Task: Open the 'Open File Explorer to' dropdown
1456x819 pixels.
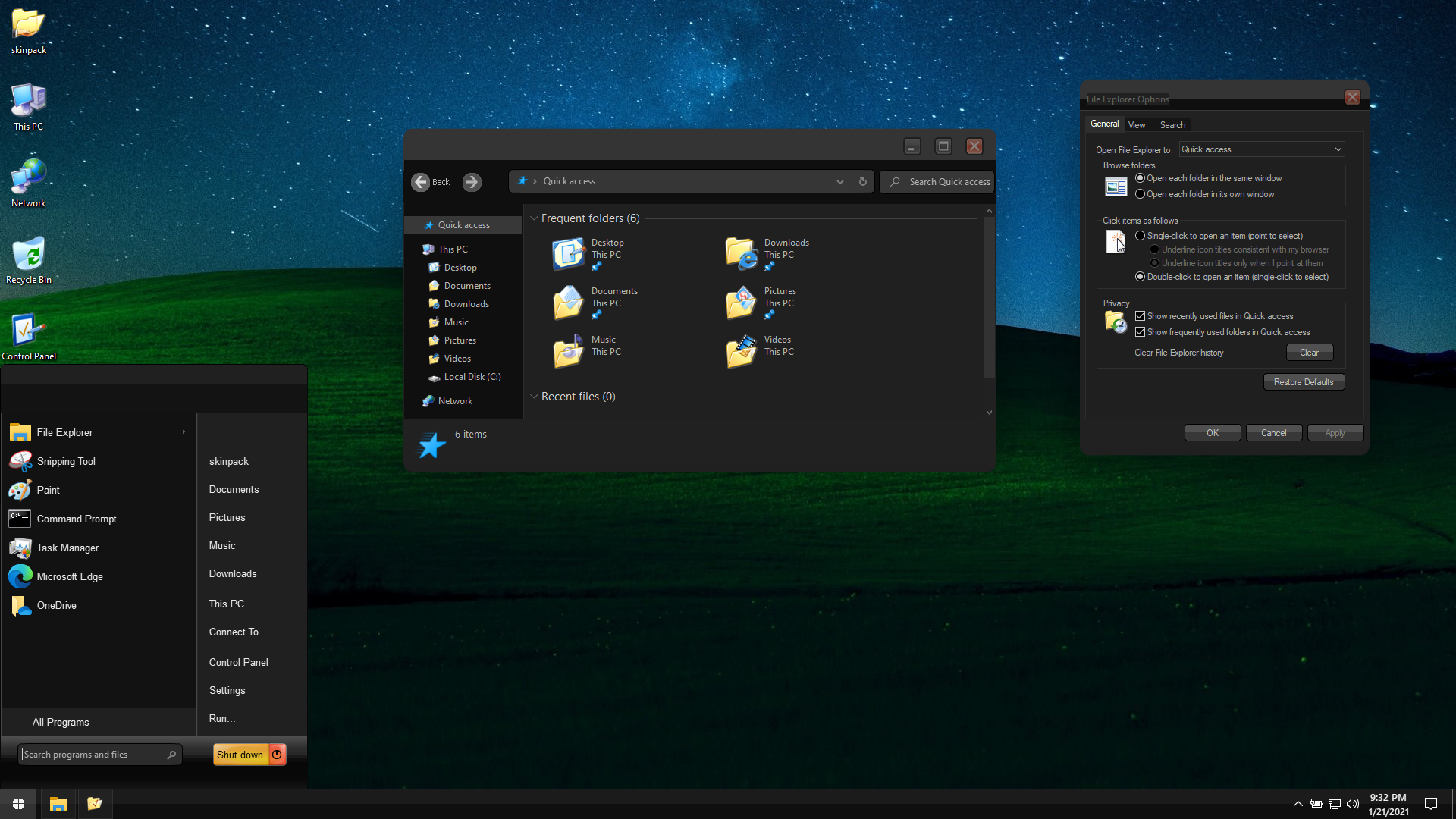Action: pyautogui.click(x=1262, y=149)
